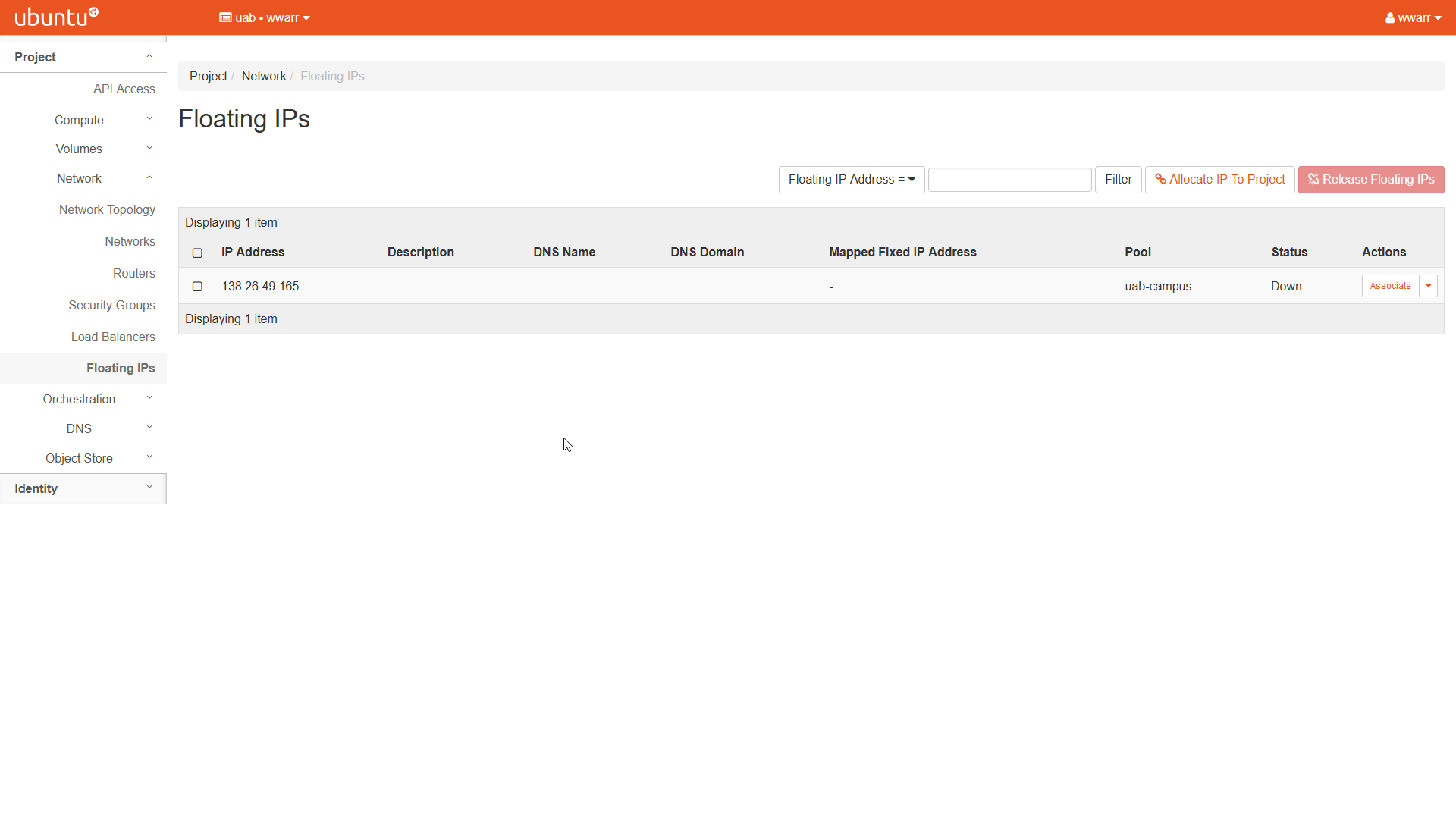Check the 138.26.49.165 row checkbox

pos(197,286)
